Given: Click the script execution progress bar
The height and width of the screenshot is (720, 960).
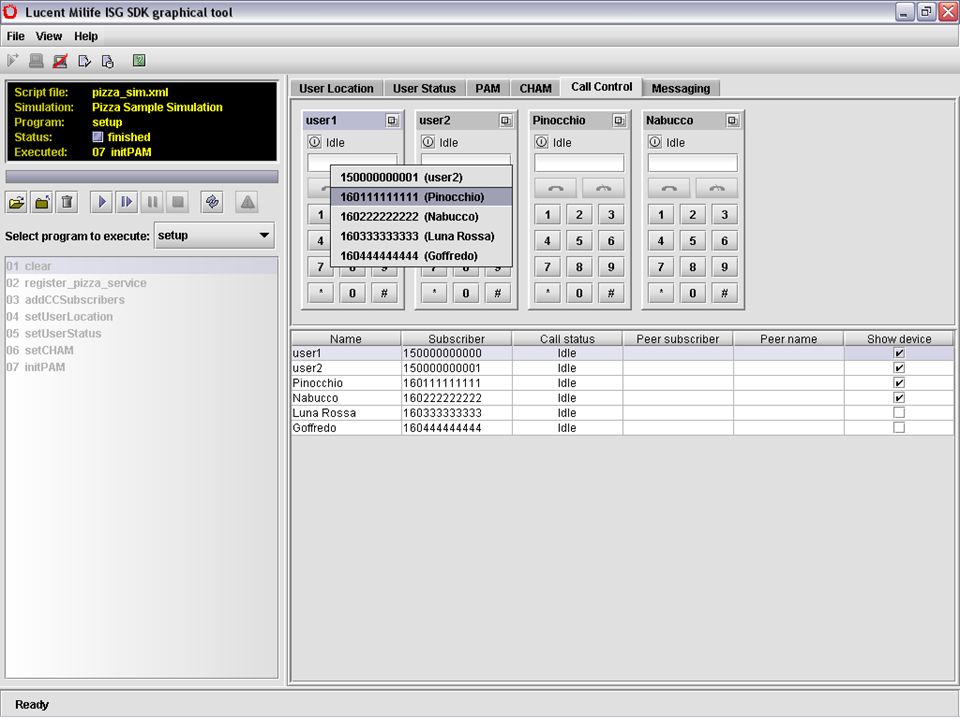Looking at the screenshot, I should [x=141, y=176].
